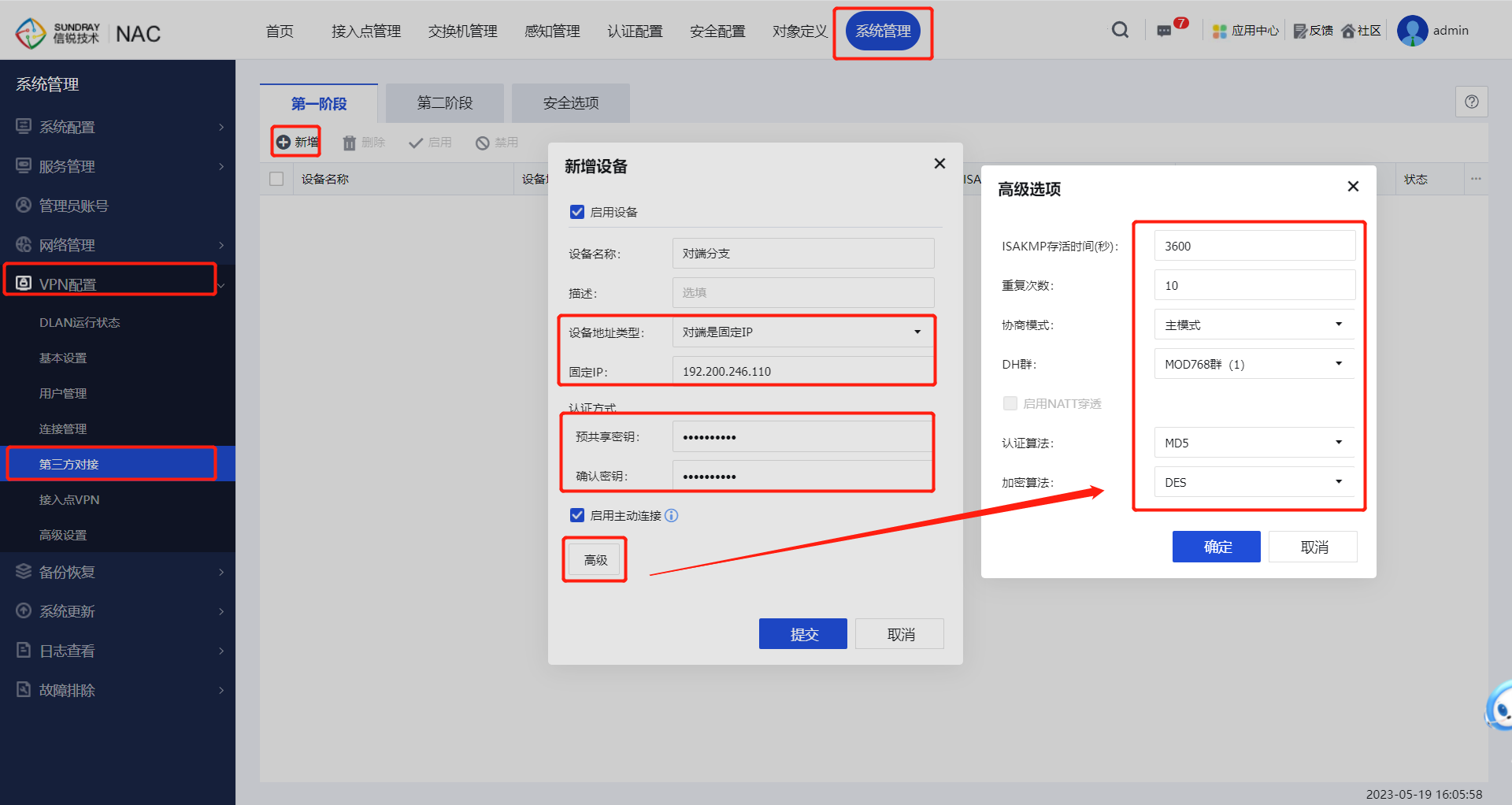Click the Sundray NAC logo

coord(88,33)
